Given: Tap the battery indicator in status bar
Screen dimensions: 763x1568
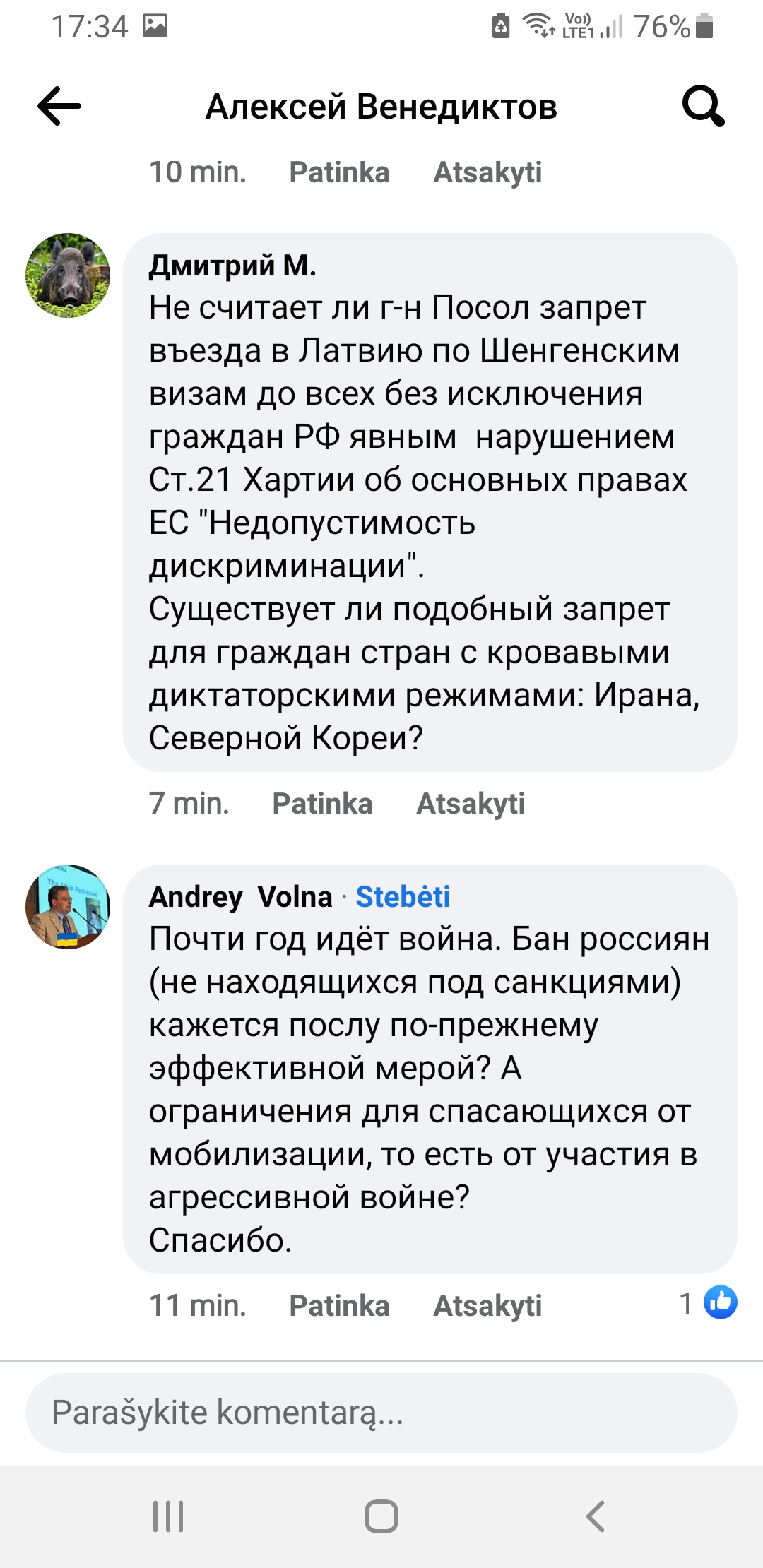Looking at the screenshot, I should 704,27.
